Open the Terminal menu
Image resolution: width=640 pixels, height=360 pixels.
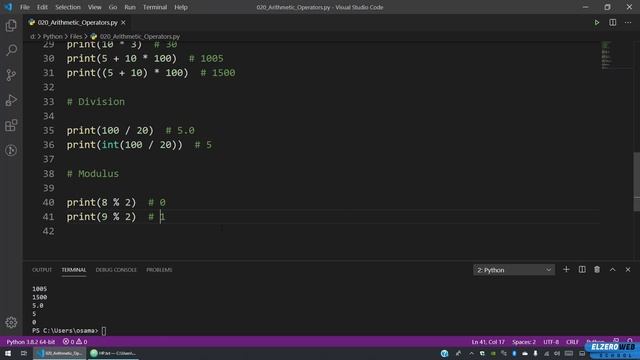click(x=155, y=7)
